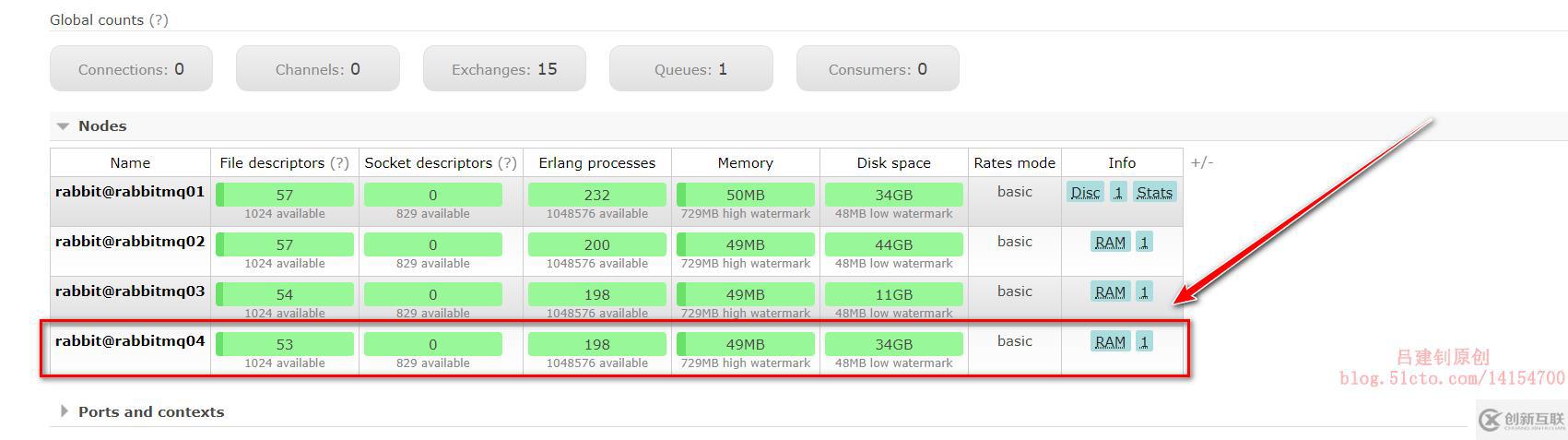
Task: Expand the Ports and contexts section
Action: click(x=65, y=411)
